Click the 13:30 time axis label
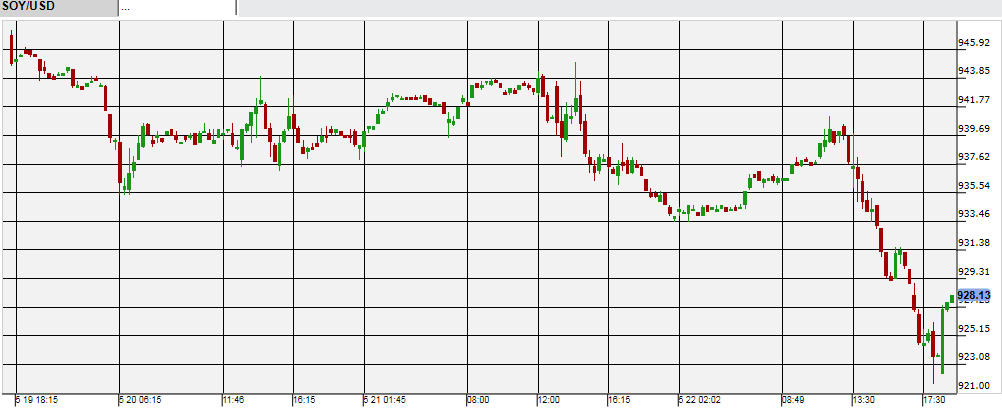The width and height of the screenshot is (1002, 417). (863, 400)
